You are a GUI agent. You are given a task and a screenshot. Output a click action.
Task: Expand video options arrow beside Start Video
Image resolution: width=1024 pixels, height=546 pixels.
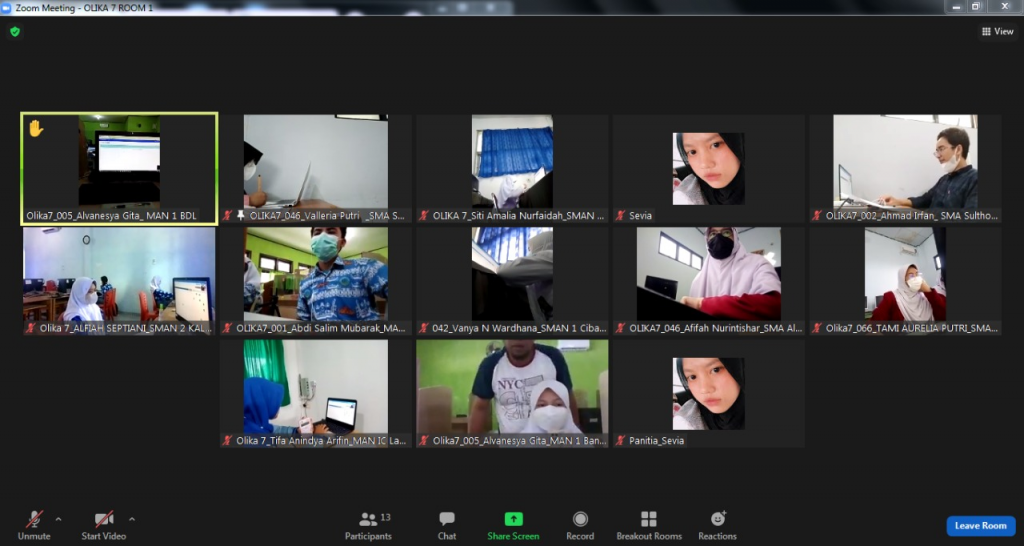point(132,519)
